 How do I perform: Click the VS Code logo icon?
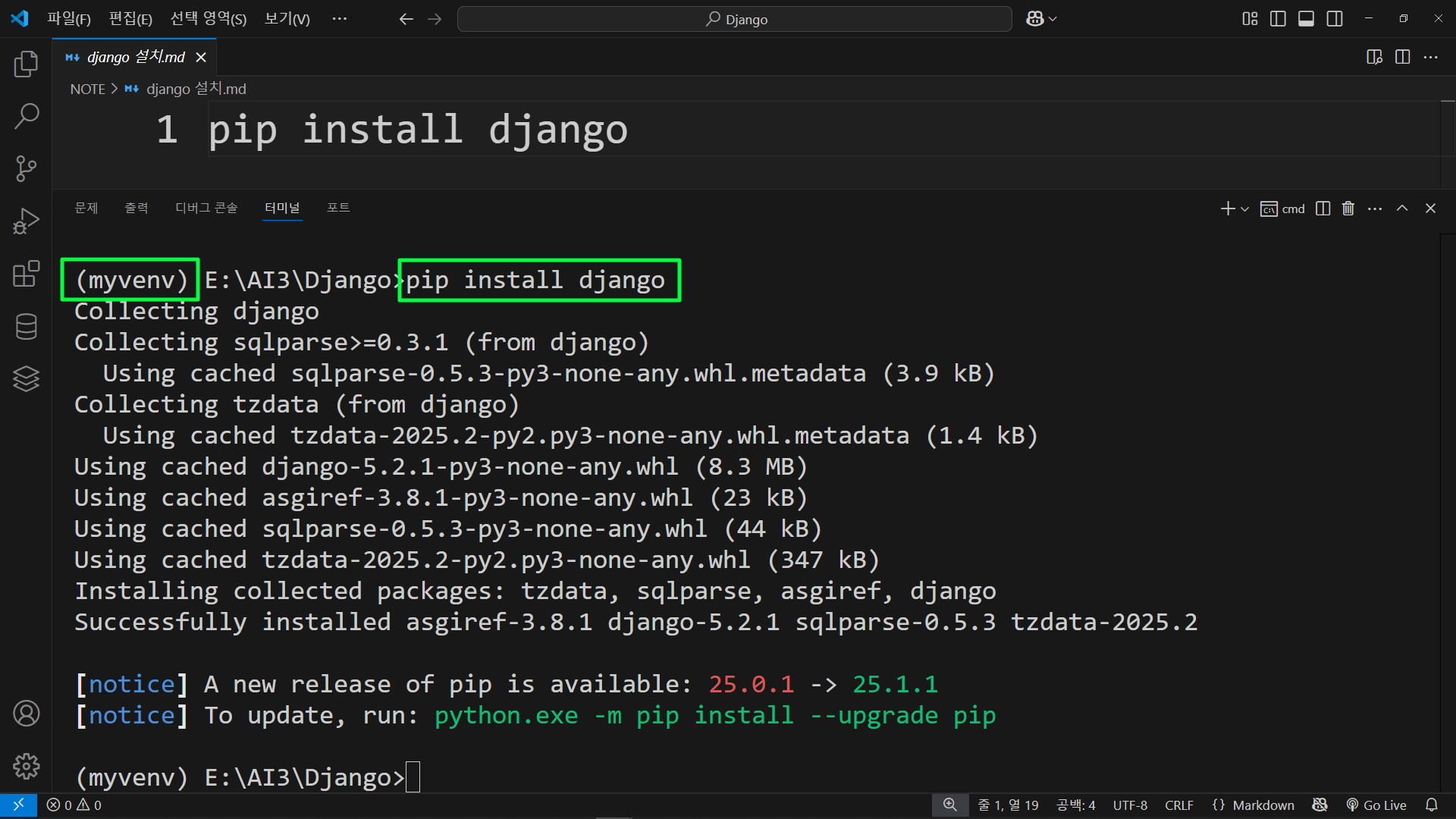click(x=20, y=19)
